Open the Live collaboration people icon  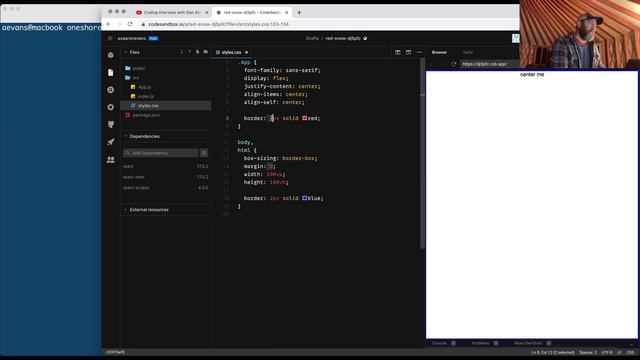pos(111,160)
